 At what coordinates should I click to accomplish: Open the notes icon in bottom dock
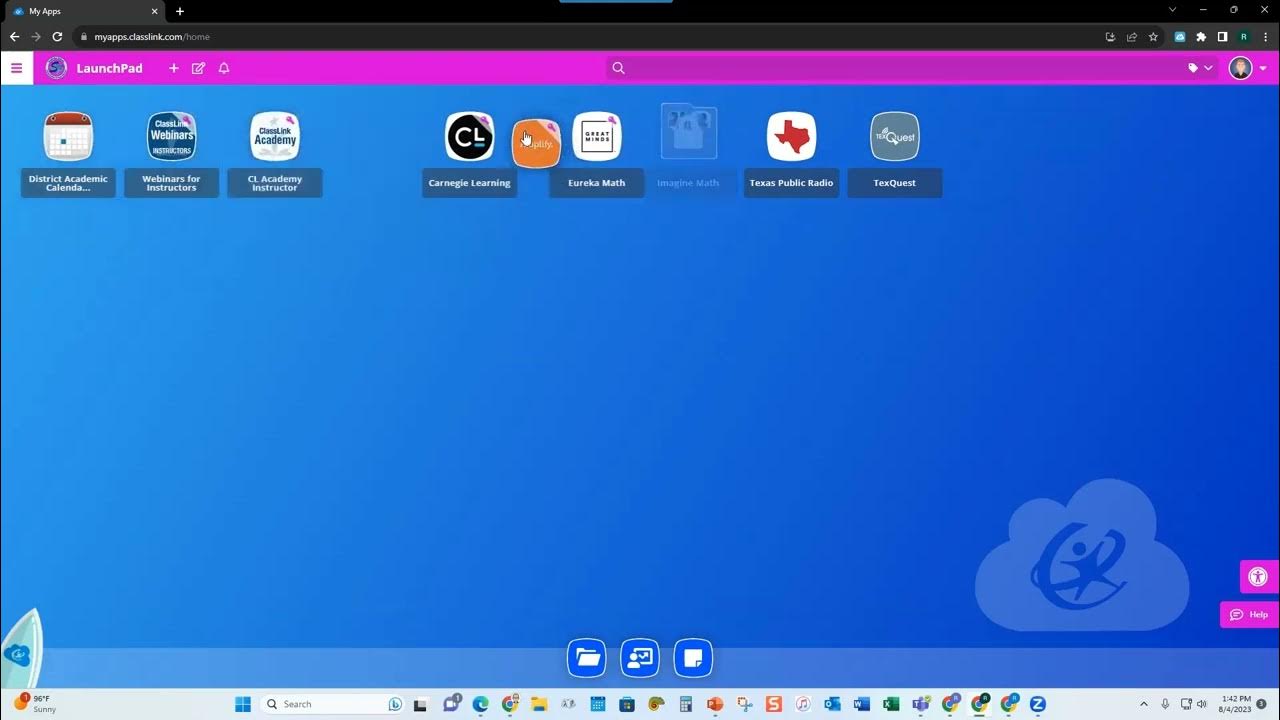pyautogui.click(x=694, y=658)
